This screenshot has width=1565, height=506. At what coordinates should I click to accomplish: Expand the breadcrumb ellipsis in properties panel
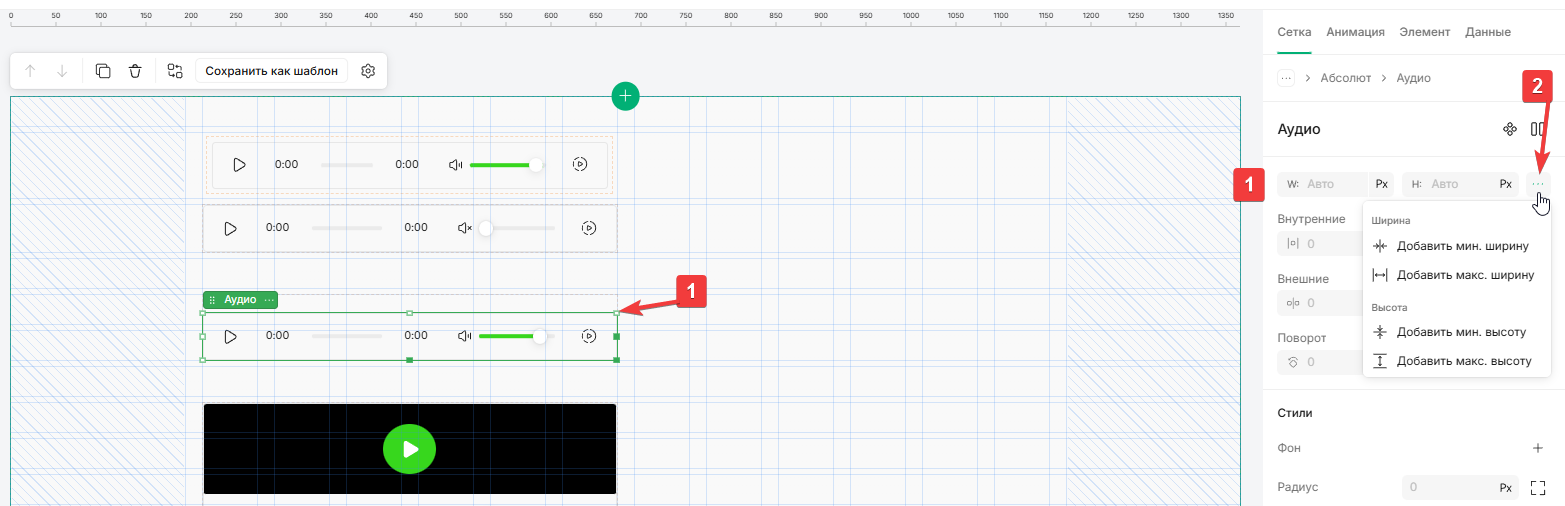point(1286,78)
